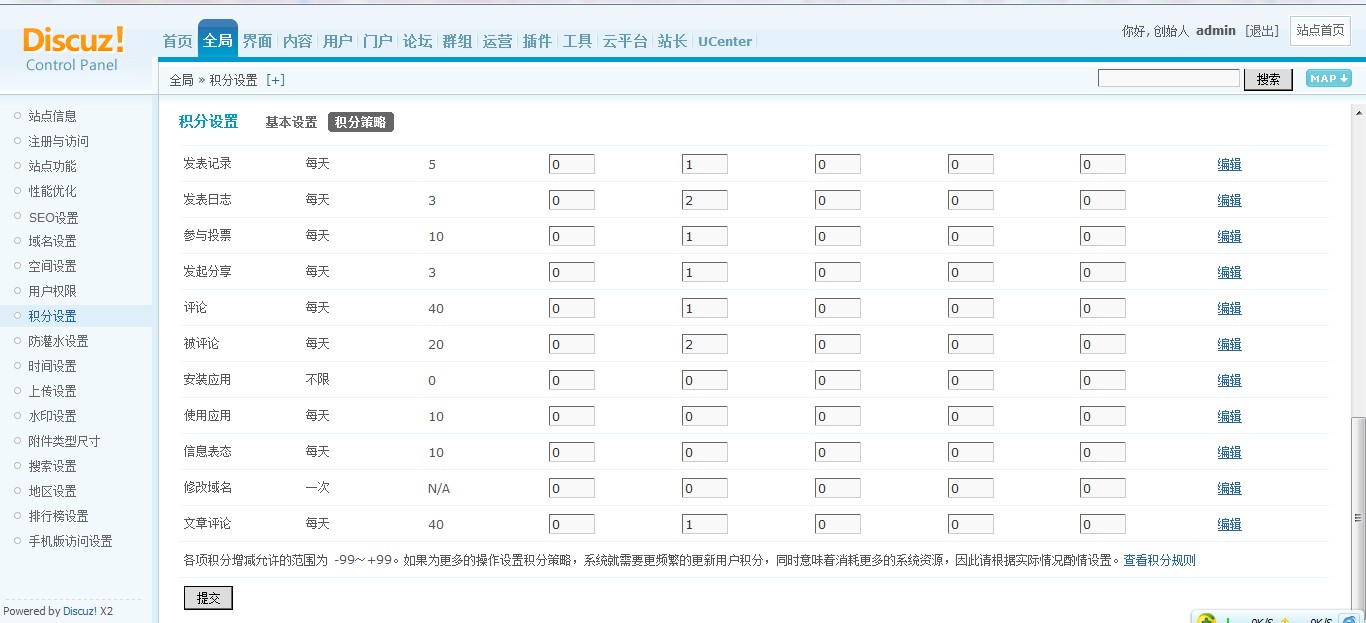
Task: Open 附件类型尺寸 in the sidebar
Action: click(x=64, y=441)
